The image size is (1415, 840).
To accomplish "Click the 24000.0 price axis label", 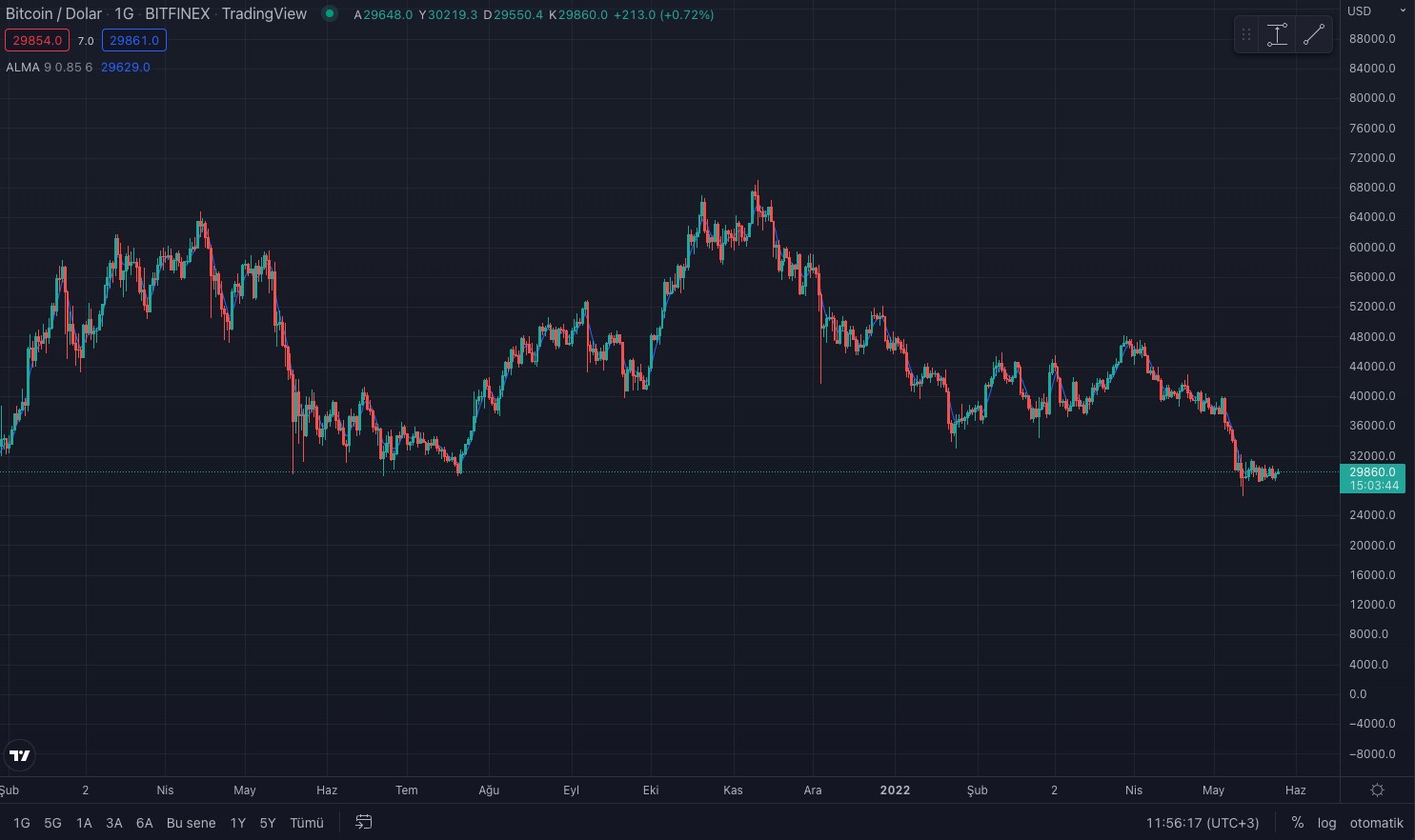I will [x=1372, y=515].
